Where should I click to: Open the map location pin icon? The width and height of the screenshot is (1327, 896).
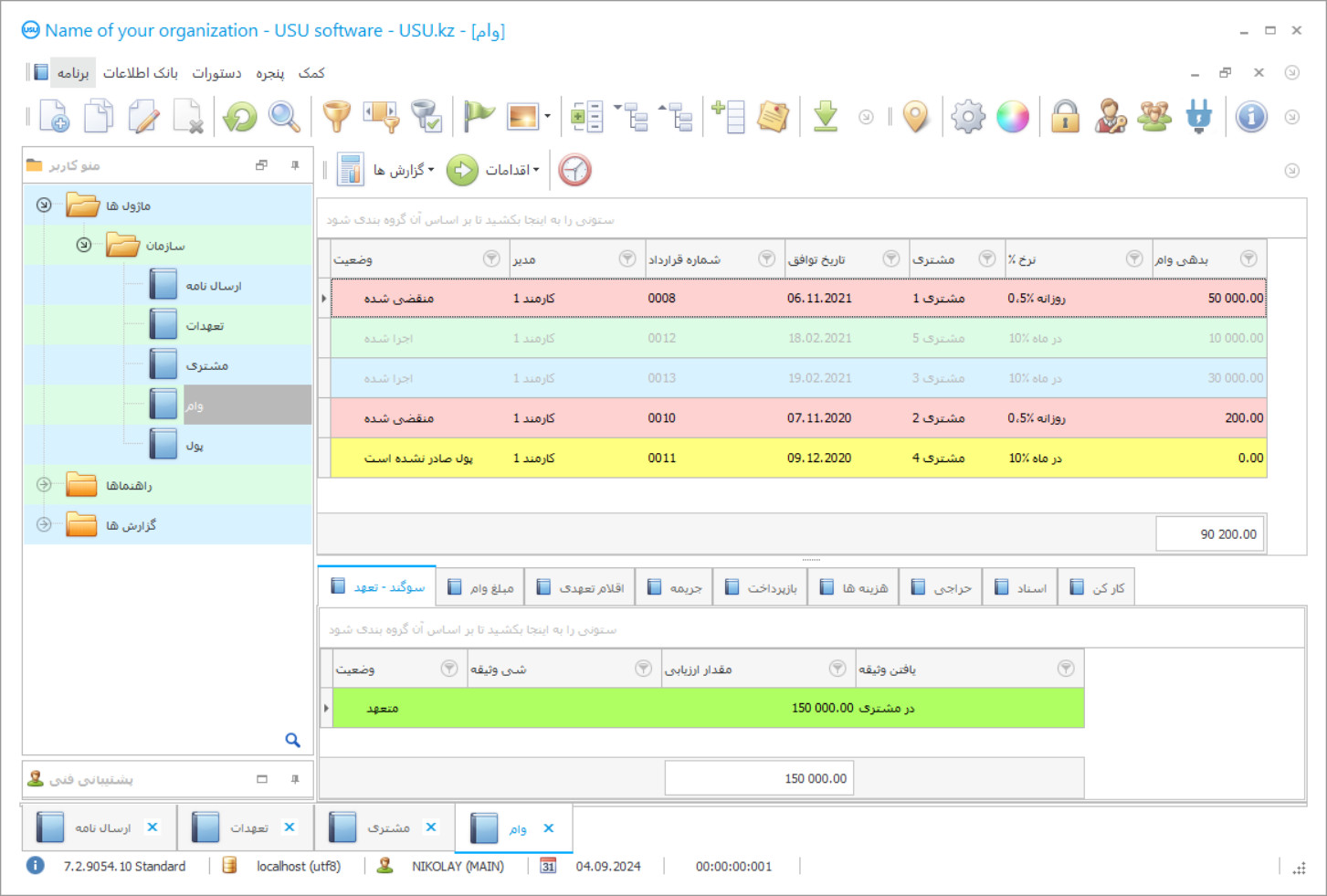point(915,117)
